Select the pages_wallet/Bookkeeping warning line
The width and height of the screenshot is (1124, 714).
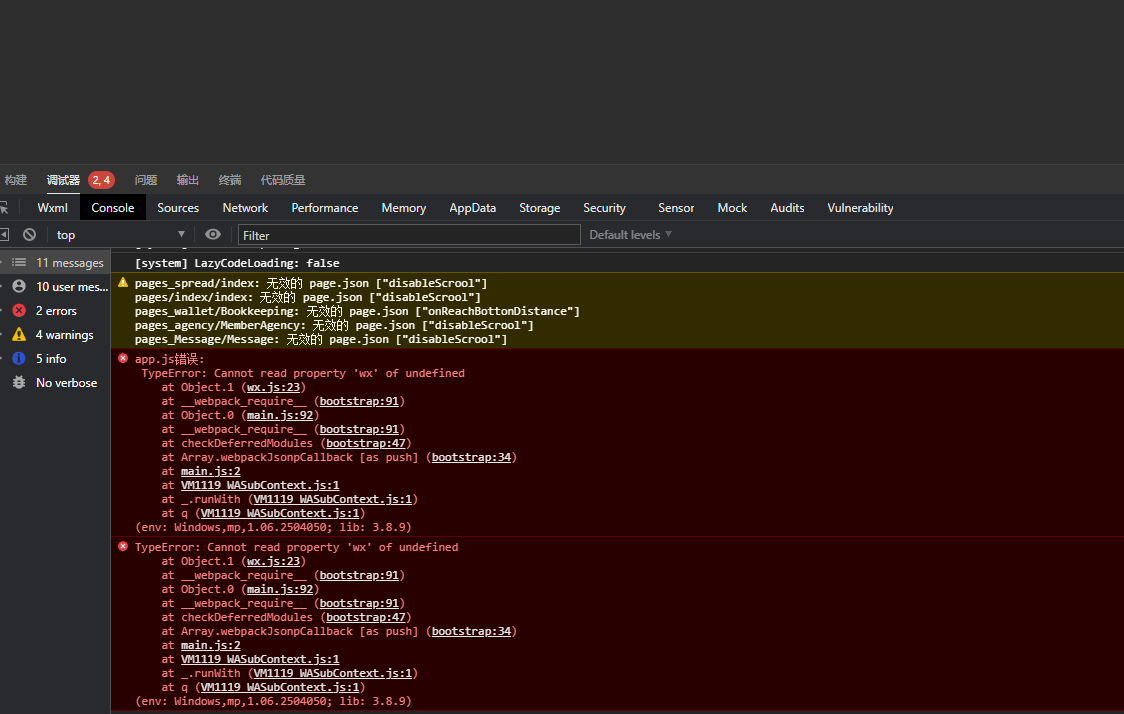pos(357,311)
